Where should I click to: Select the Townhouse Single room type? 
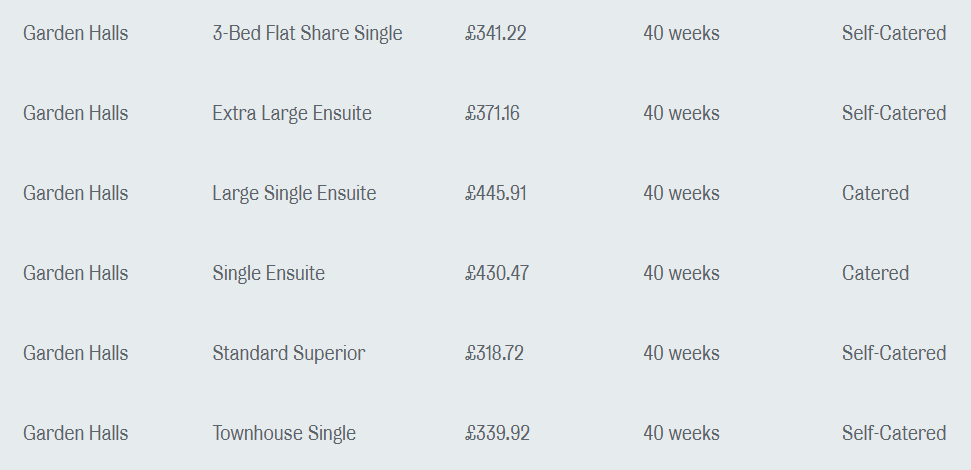(x=284, y=433)
